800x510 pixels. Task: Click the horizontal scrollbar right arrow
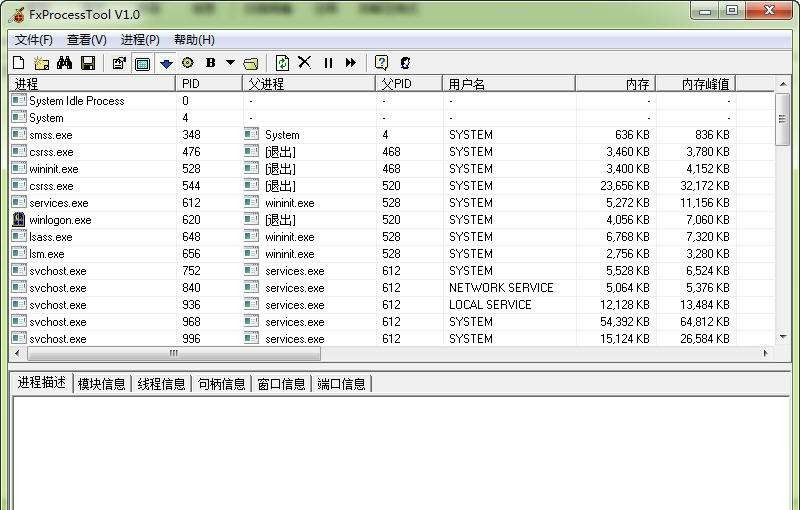pyautogui.click(x=765, y=353)
